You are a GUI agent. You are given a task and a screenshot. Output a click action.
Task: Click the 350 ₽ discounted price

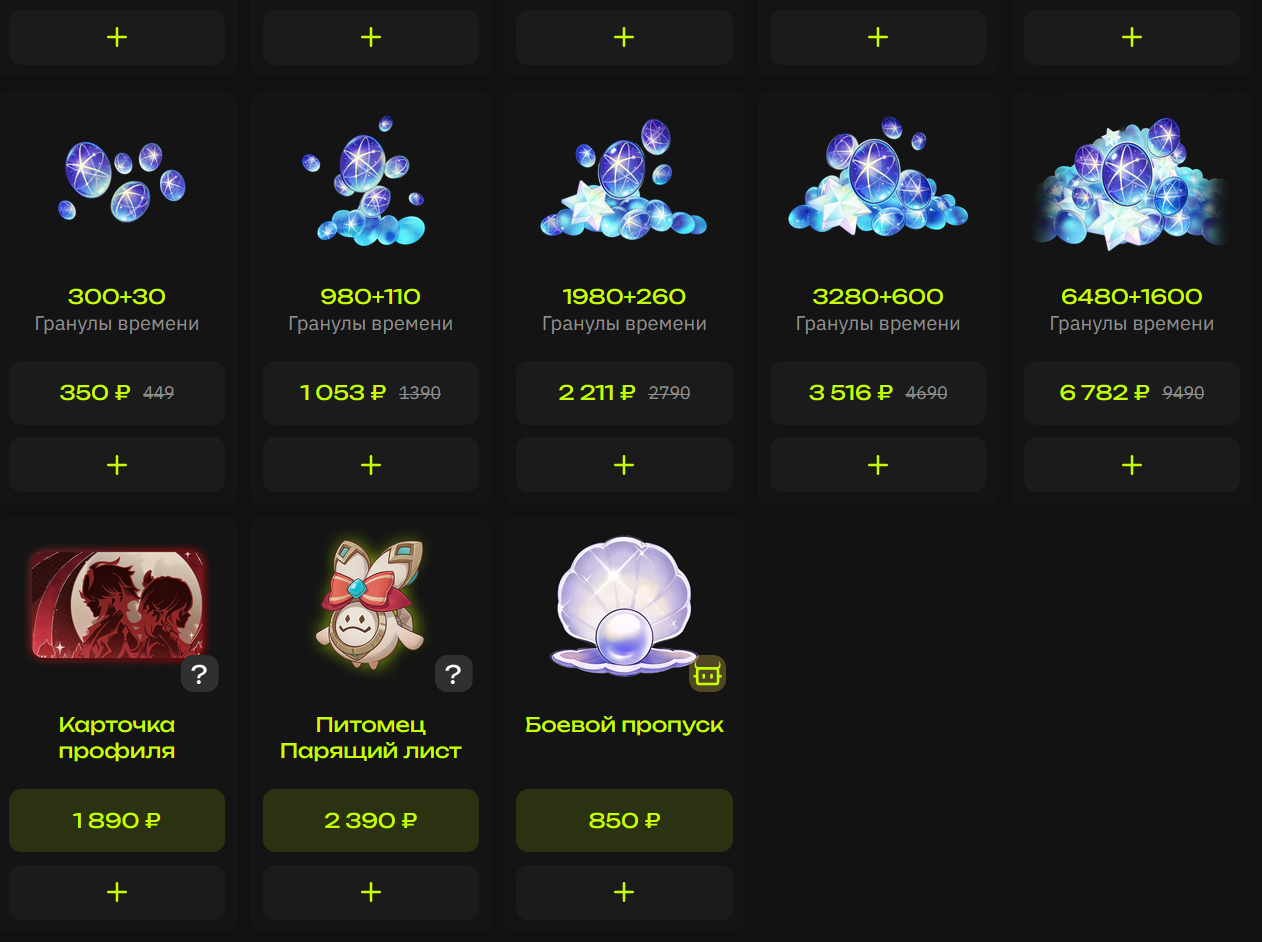(x=95, y=393)
